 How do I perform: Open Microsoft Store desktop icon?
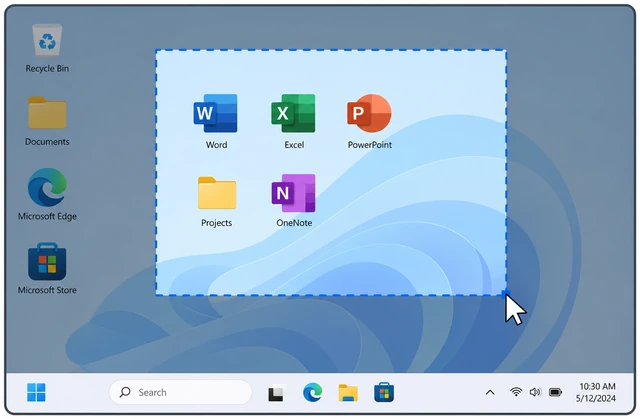tap(47, 262)
